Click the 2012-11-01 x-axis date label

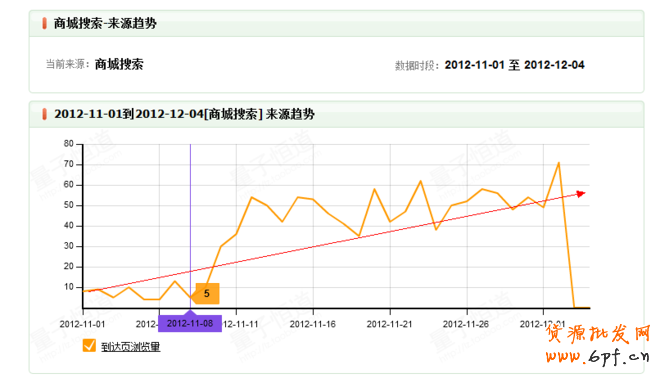pos(82,324)
